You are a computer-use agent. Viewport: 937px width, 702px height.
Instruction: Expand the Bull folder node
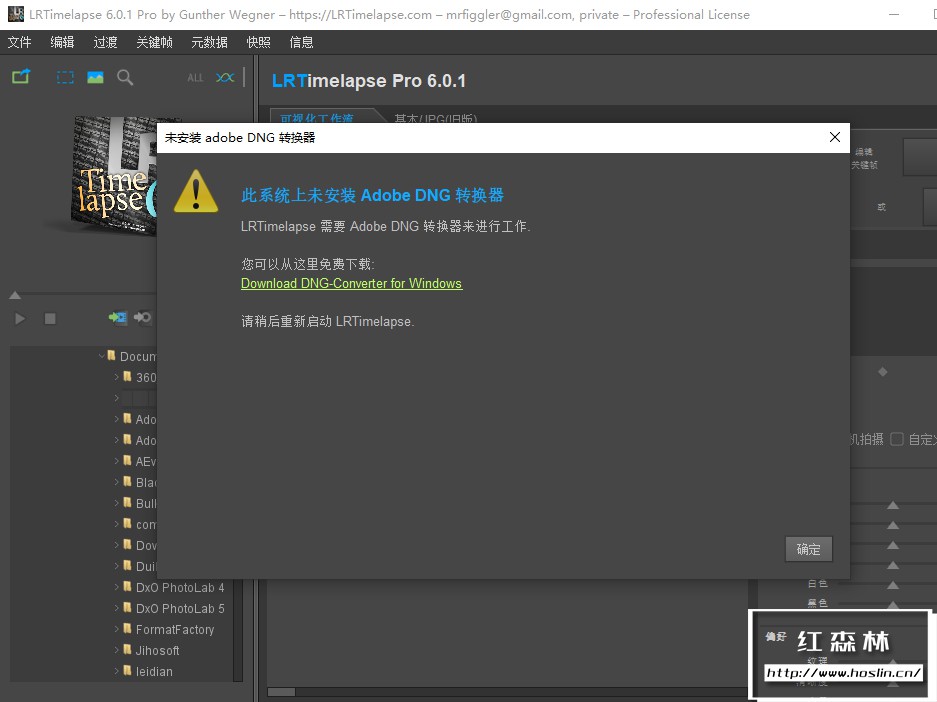coord(117,503)
